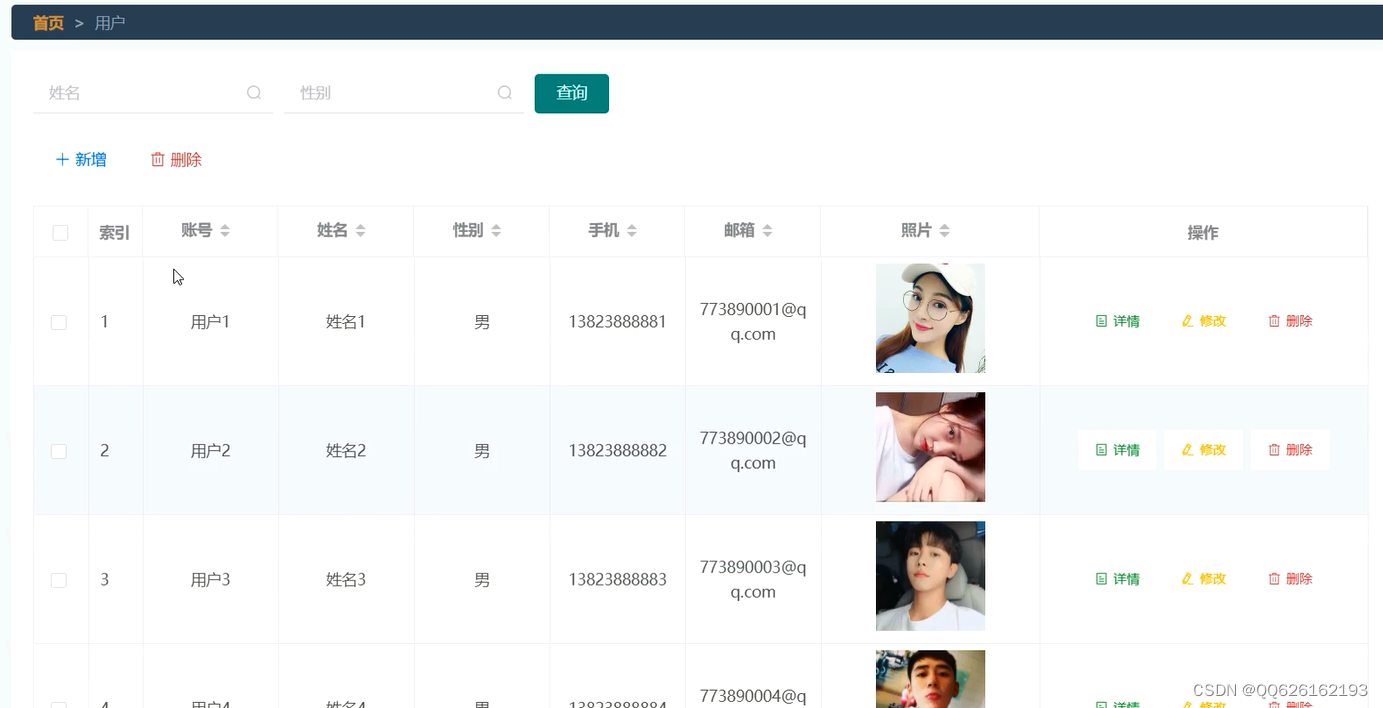Image resolution: width=1383 pixels, height=708 pixels.
Task: Click the cell 用户2
Action: pos(211,451)
